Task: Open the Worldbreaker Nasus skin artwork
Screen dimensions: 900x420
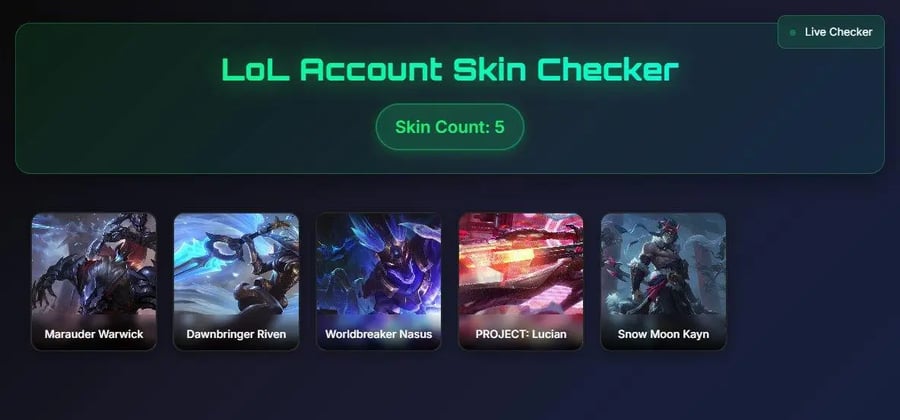Action: tap(378, 264)
